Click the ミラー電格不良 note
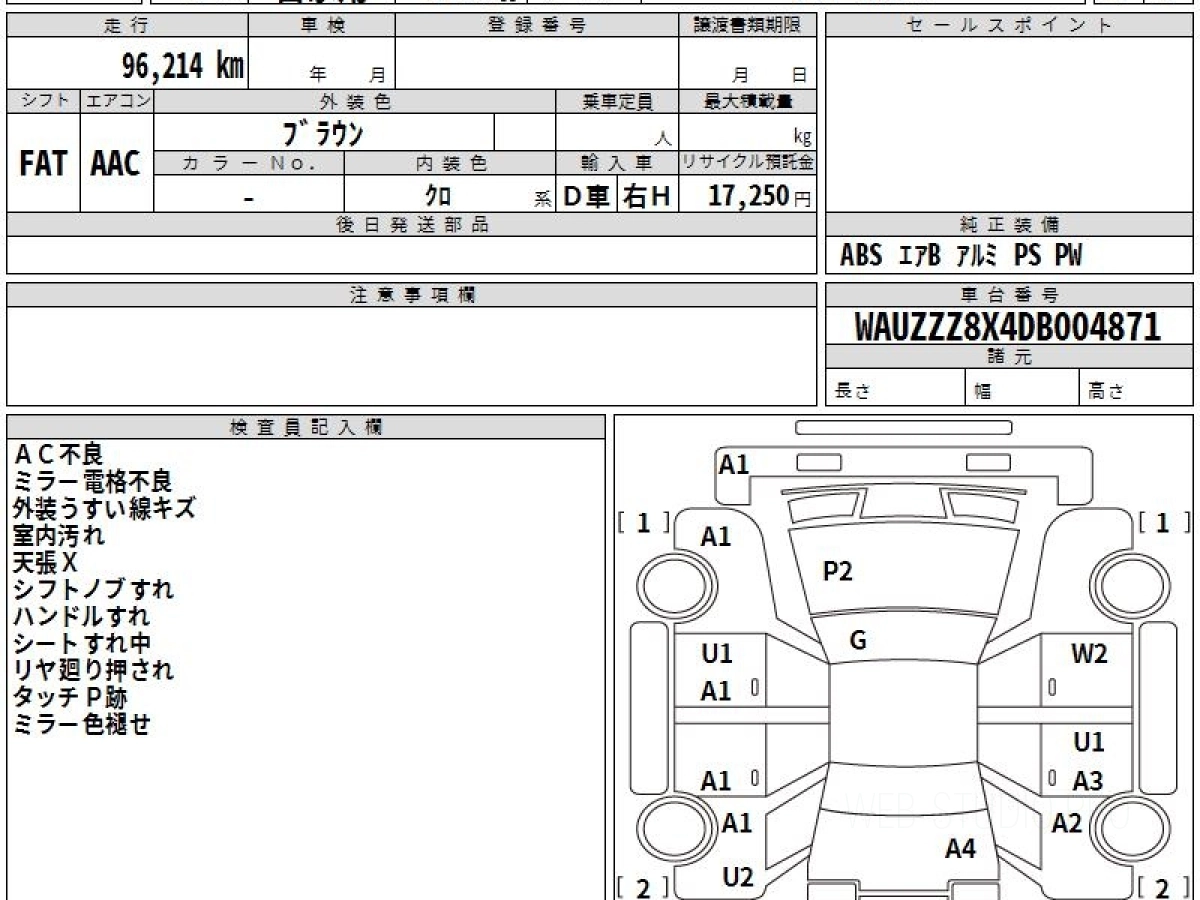 [92, 483]
